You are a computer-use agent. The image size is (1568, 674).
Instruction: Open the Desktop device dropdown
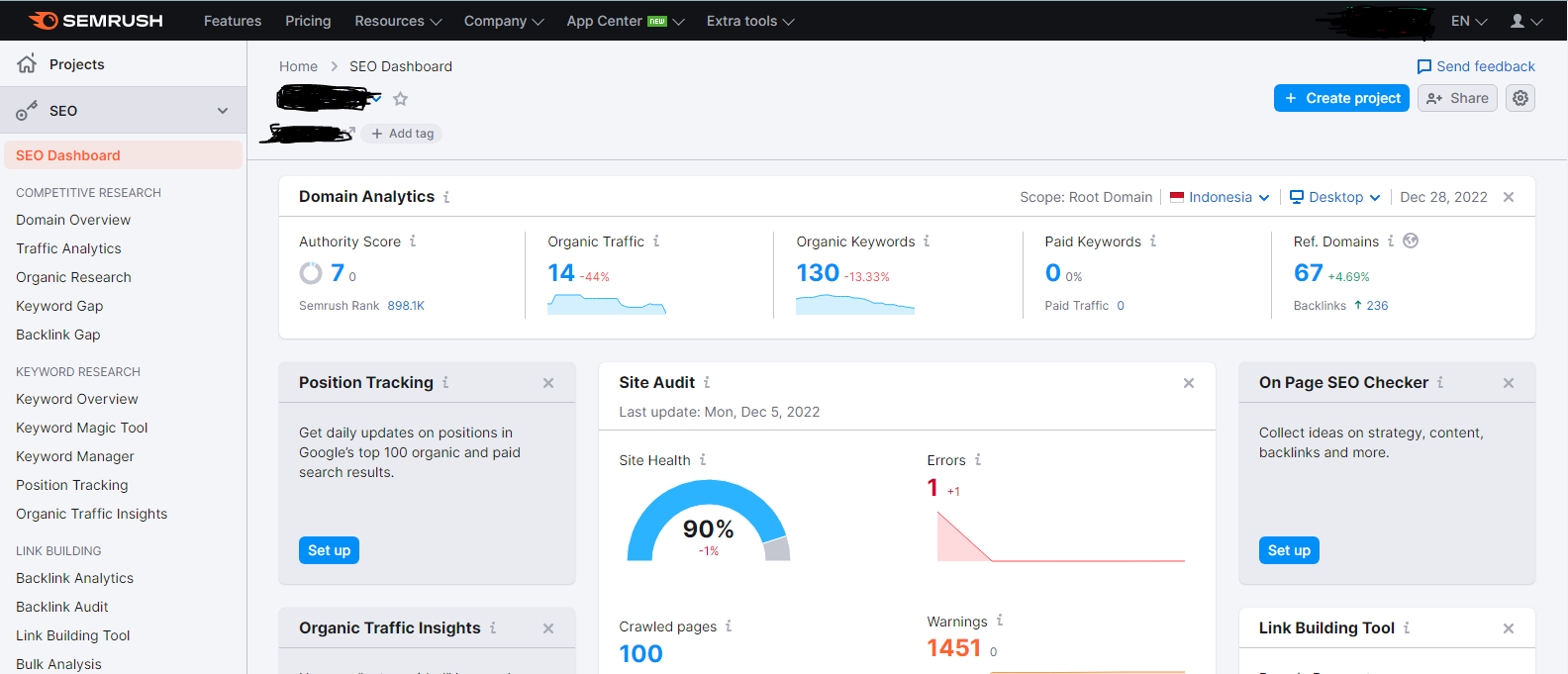(x=1334, y=198)
